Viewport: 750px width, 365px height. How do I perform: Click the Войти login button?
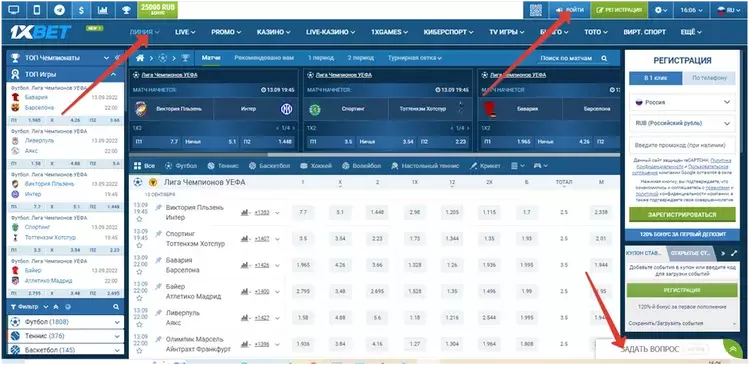coord(570,10)
